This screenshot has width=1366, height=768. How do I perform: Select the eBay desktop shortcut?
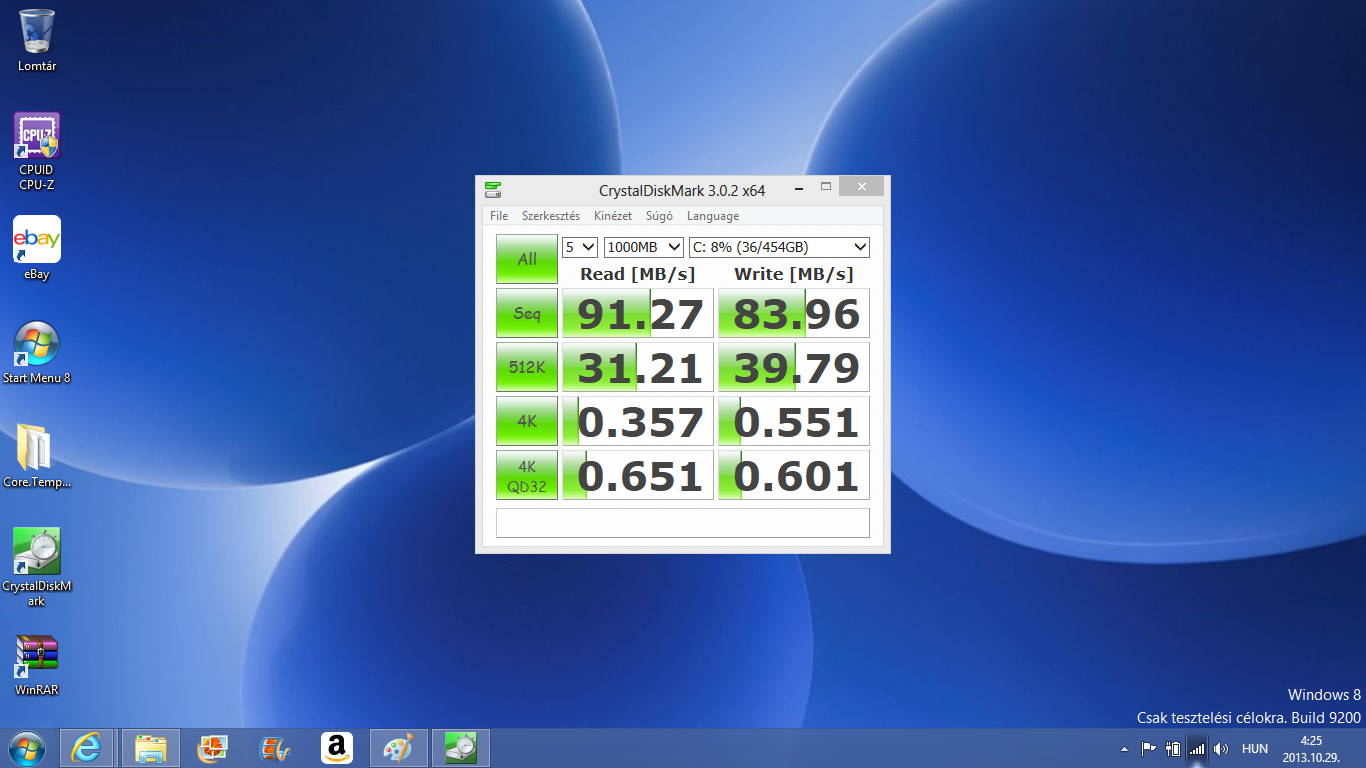point(37,240)
